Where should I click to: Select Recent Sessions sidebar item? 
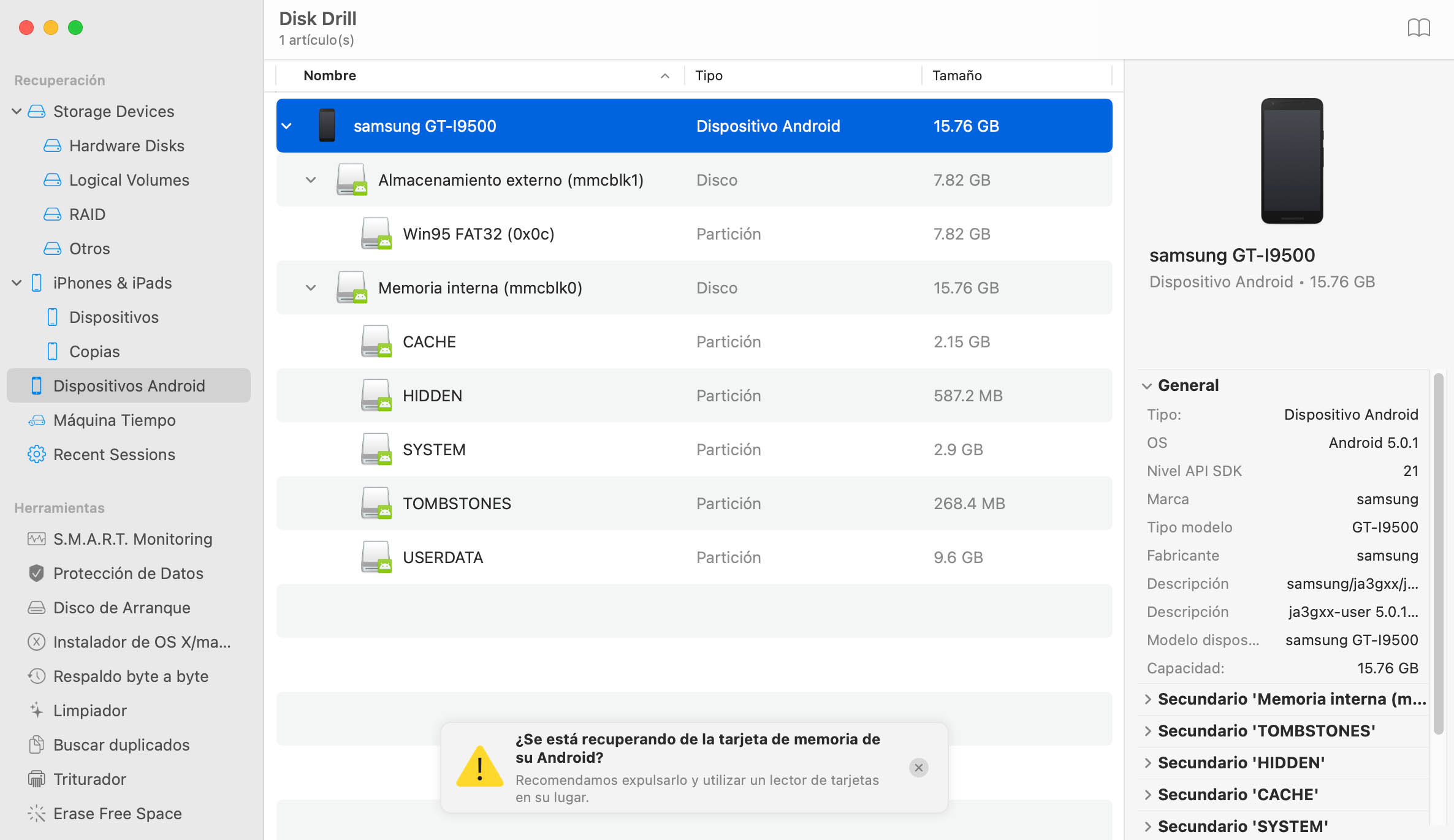(113, 454)
